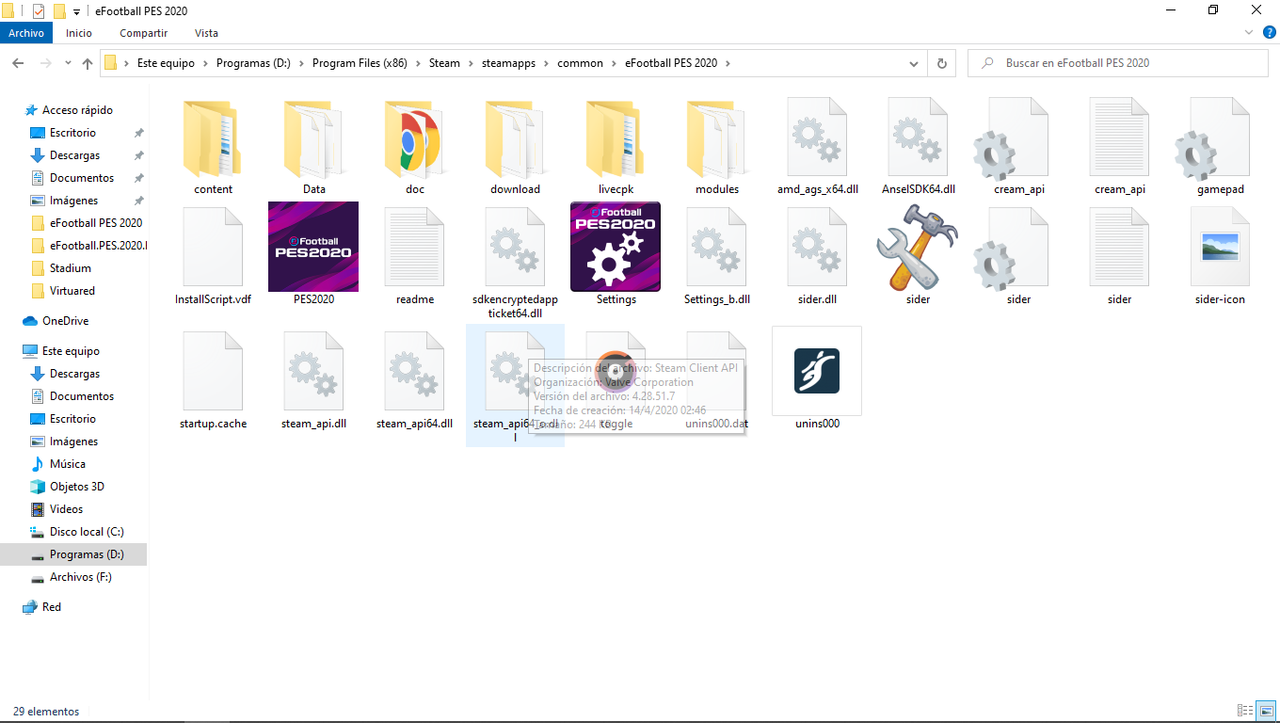Open Música under Este equipo
This screenshot has height=723, width=1280.
[x=67, y=464]
